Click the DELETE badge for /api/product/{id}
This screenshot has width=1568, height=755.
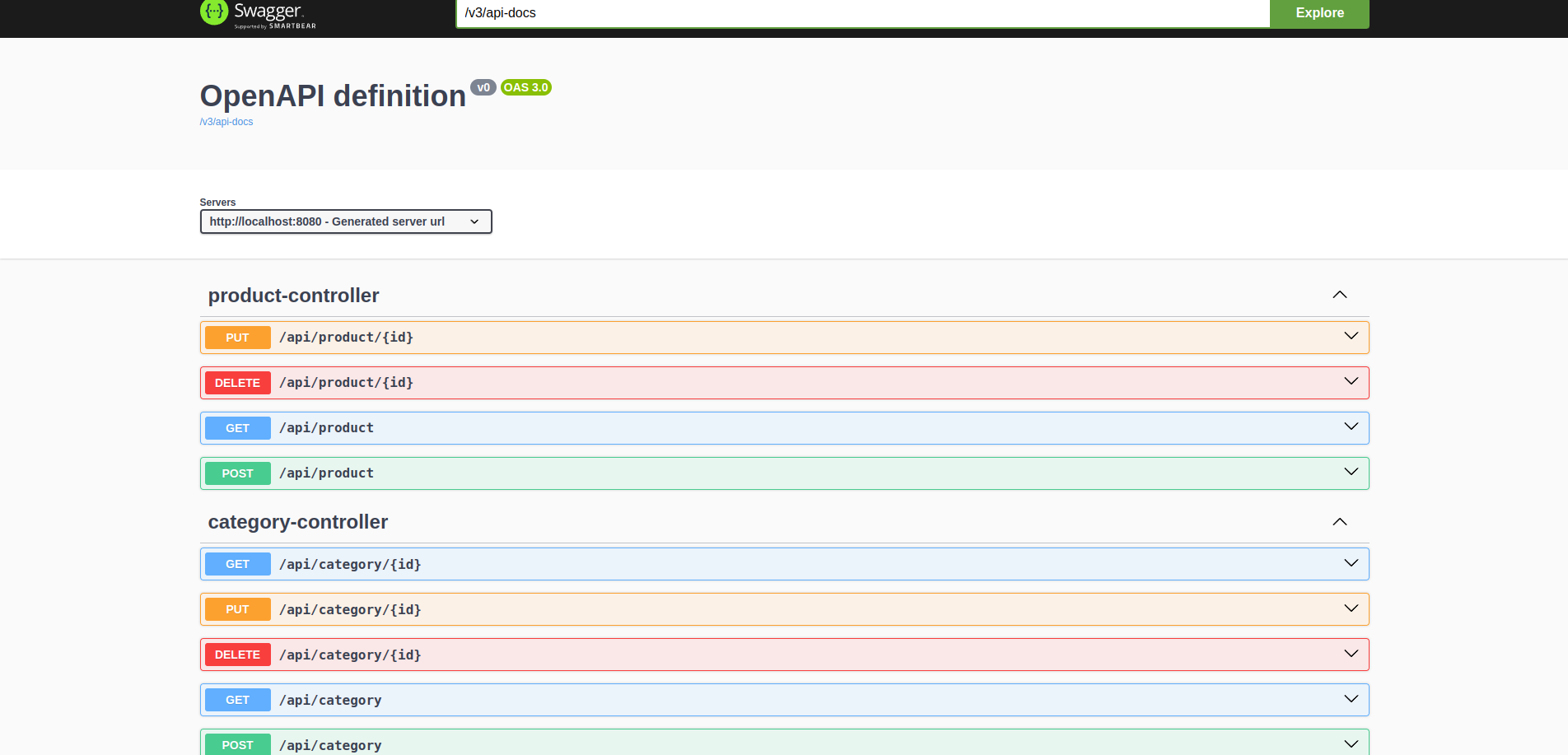(237, 383)
